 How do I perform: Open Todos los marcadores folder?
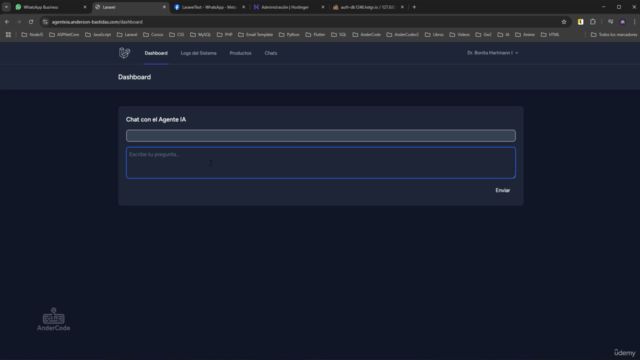614,35
